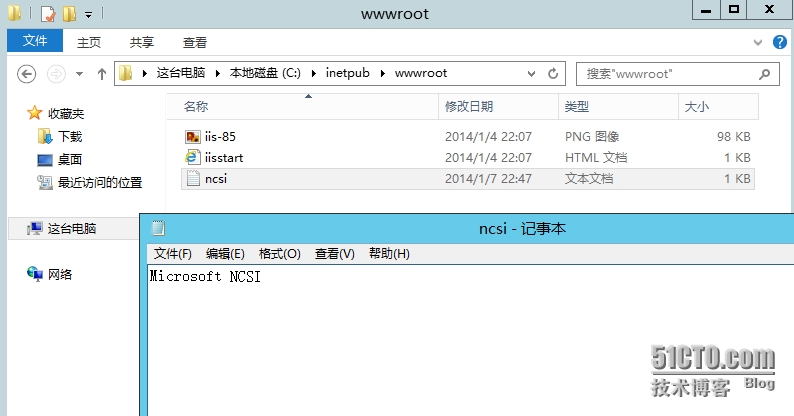Click the HTML 文档 type cell
Viewport: 794px width, 416px height.
(x=596, y=158)
